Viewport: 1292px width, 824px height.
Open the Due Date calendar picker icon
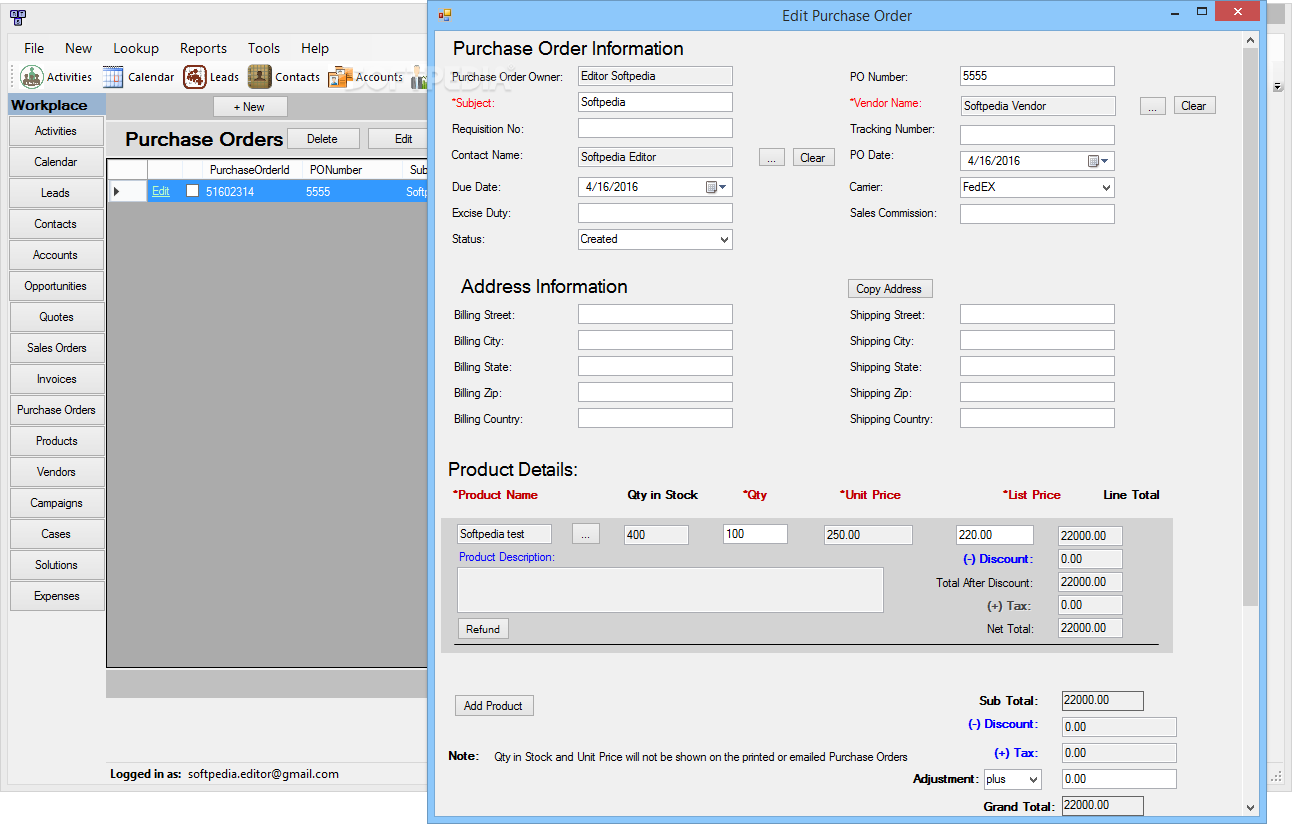point(711,187)
